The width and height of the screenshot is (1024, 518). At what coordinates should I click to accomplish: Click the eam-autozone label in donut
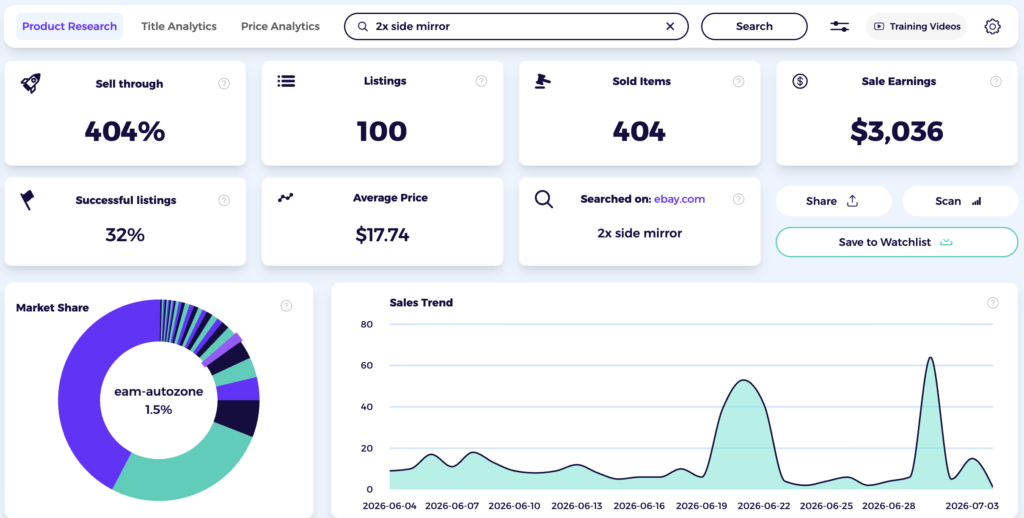(159, 392)
